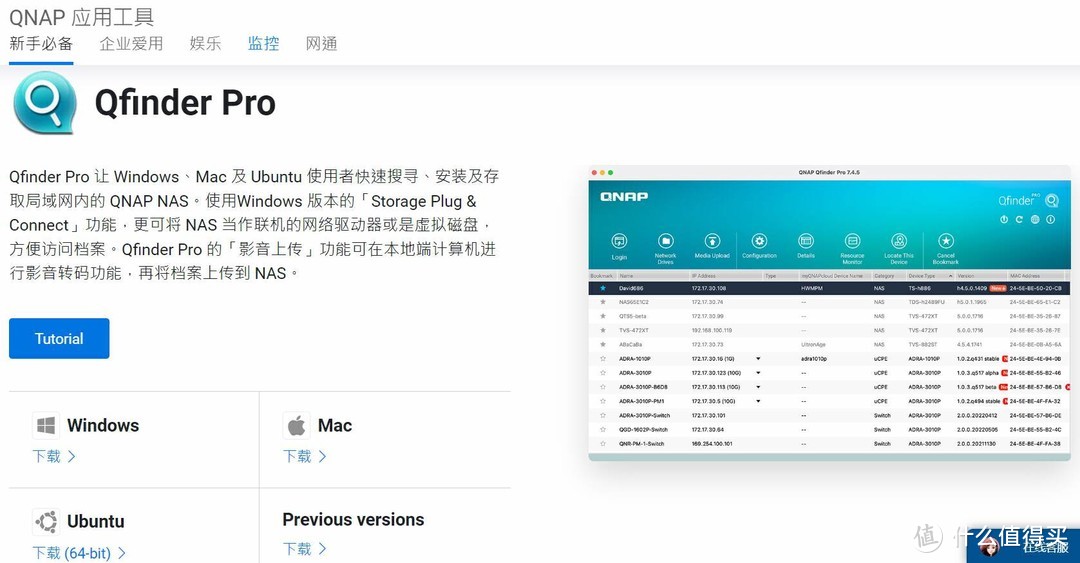The width and height of the screenshot is (1080, 563).
Task: Click the info icon in Qfinder header
Action: click(1051, 219)
